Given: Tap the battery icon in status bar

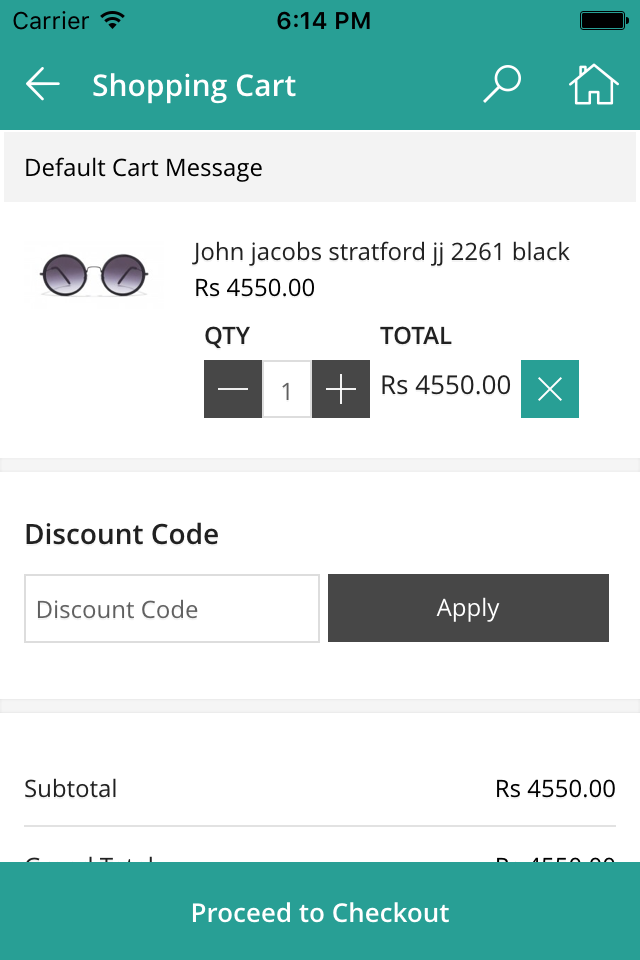Looking at the screenshot, I should click(x=603, y=20).
